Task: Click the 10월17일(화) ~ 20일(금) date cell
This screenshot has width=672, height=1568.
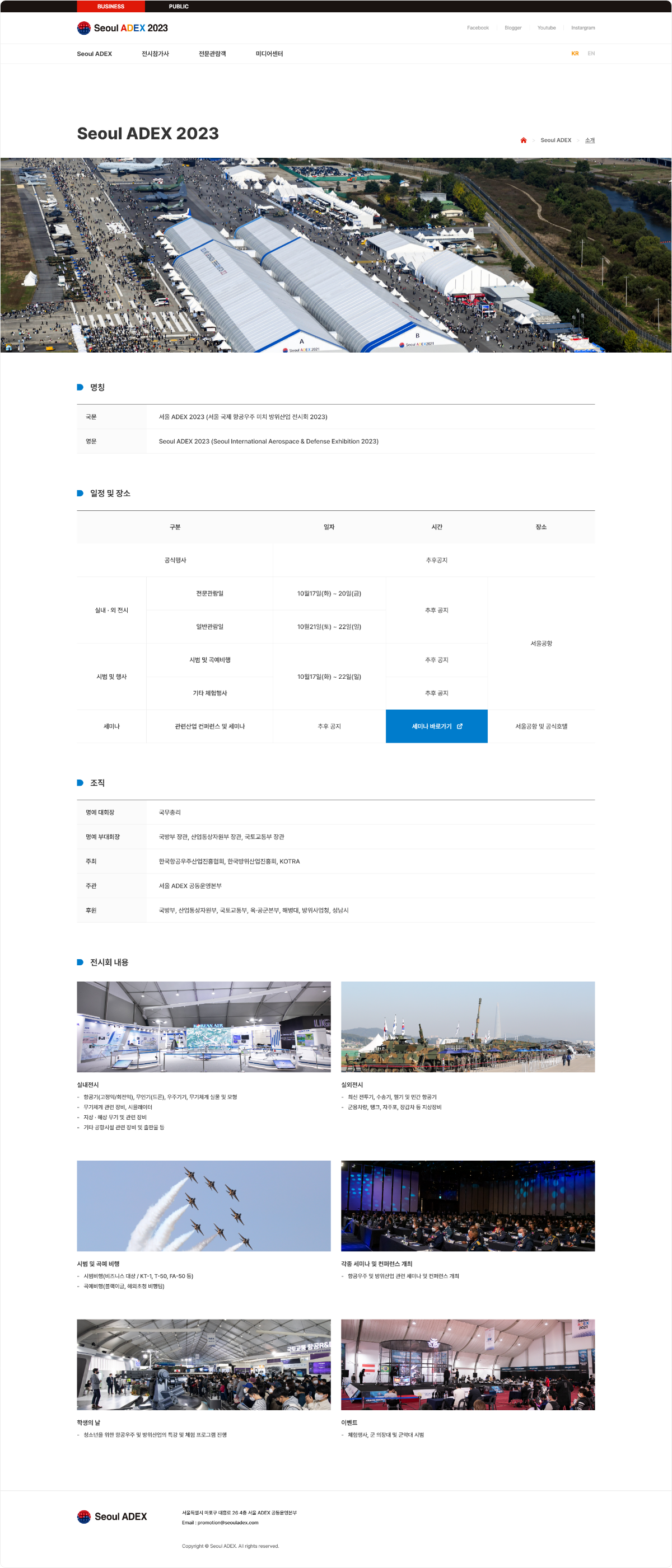Action: pyautogui.click(x=329, y=594)
